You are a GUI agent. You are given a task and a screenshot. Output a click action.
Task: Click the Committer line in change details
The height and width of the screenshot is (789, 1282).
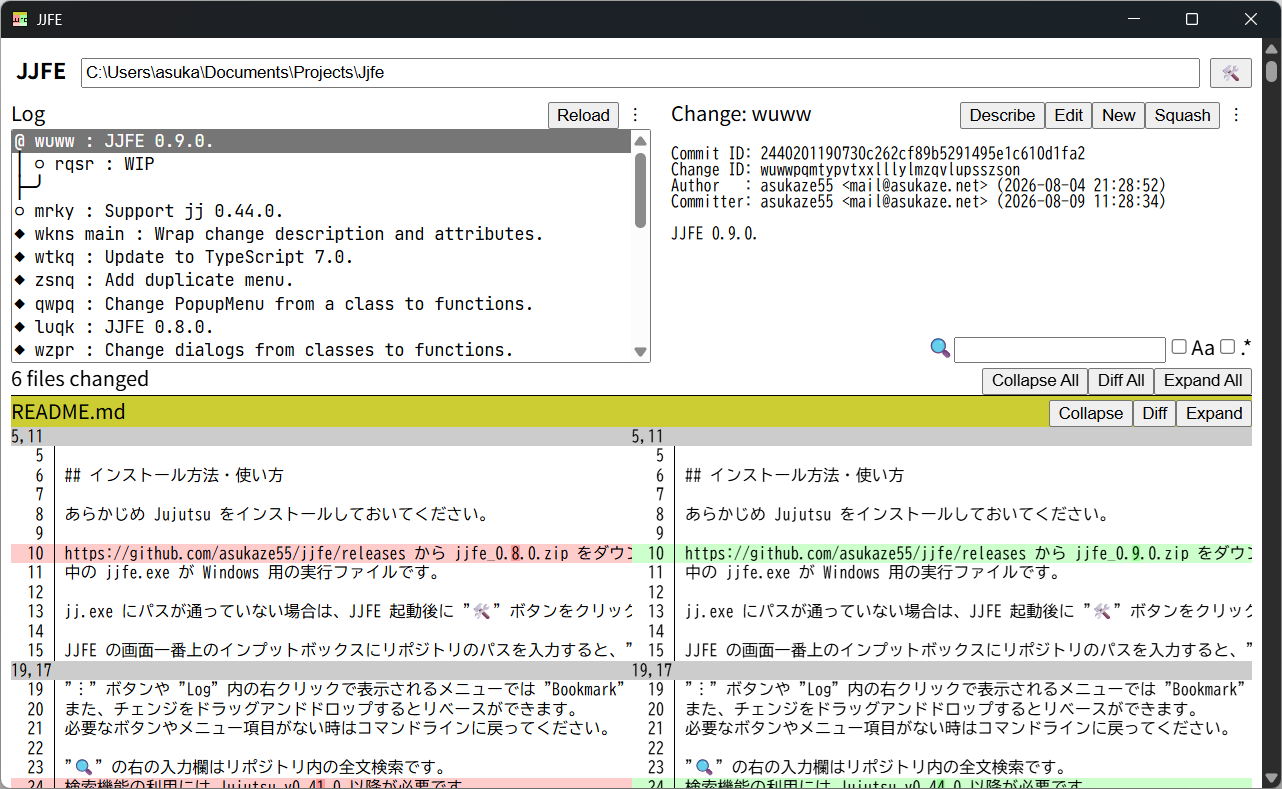click(918, 202)
